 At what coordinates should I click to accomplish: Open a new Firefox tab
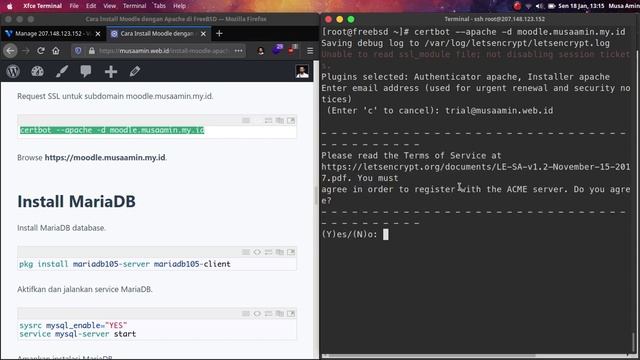[219, 33]
